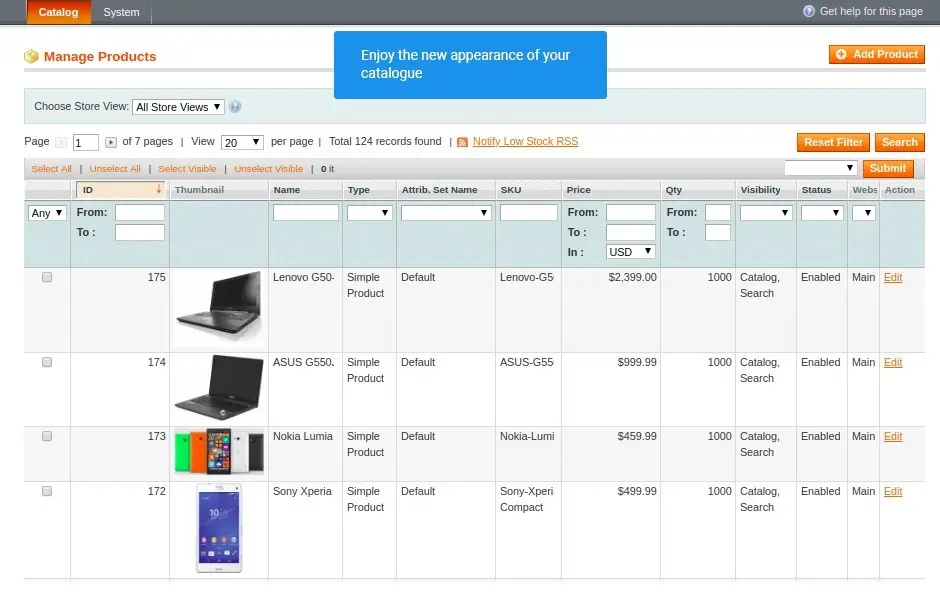
Task: Click the Reset Filter button
Action: tap(833, 142)
